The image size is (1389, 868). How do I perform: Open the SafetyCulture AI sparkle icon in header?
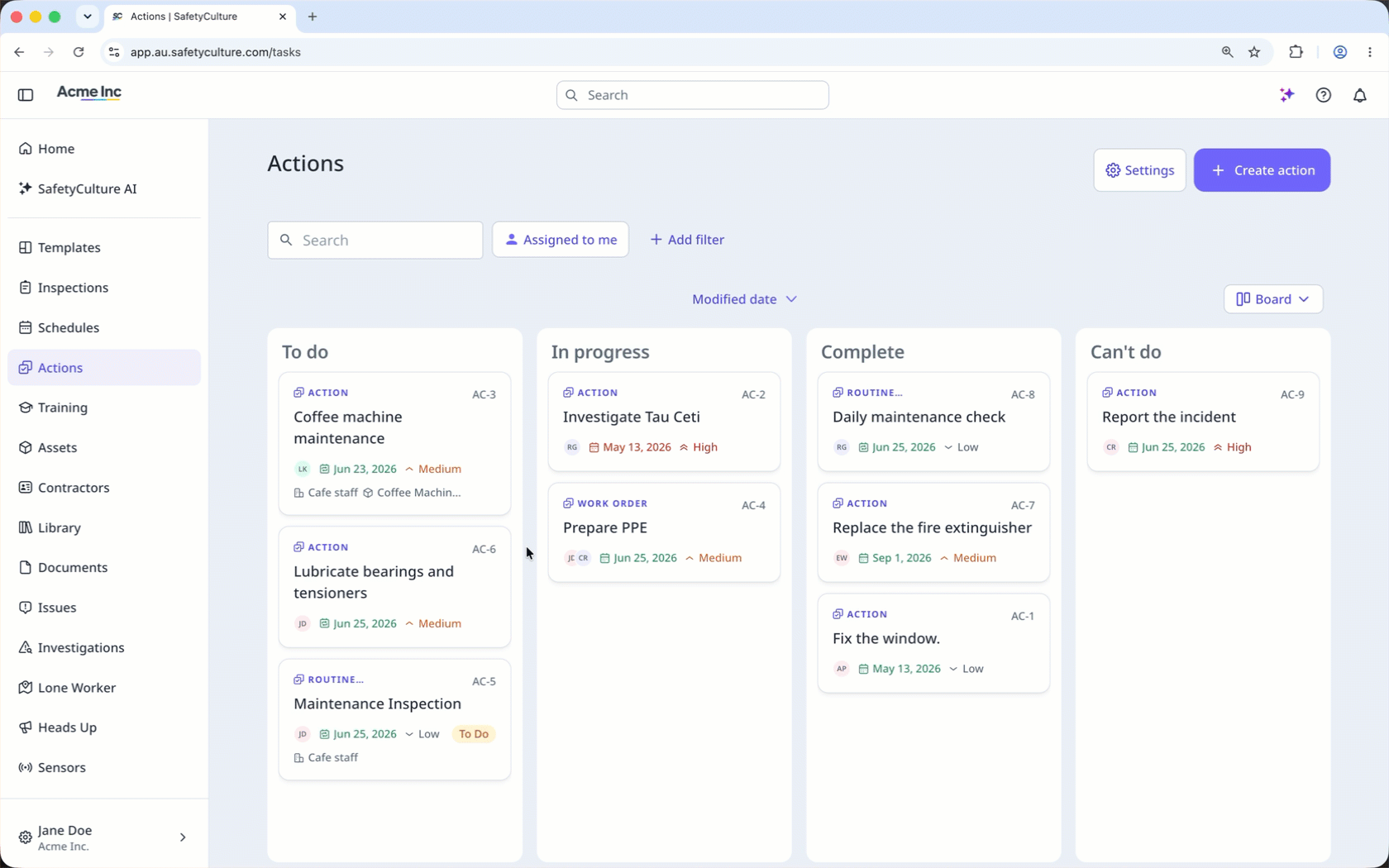(x=1286, y=95)
